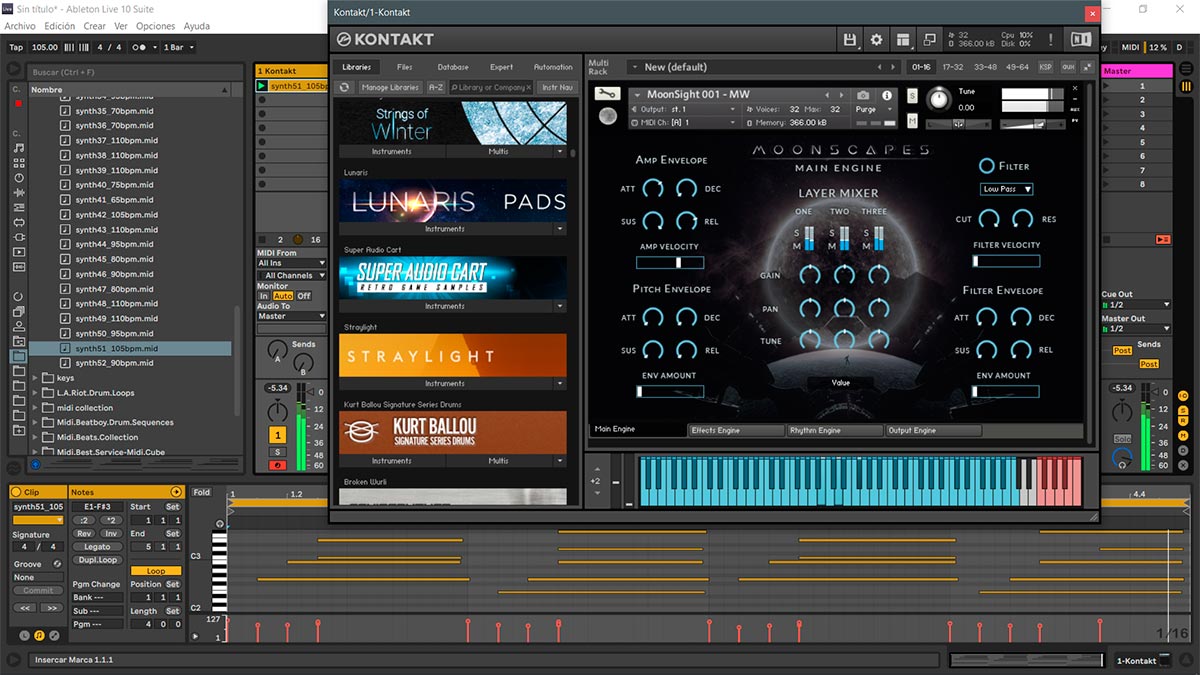Image resolution: width=1200 pixels, height=675 pixels.
Task: Click the Tap tempo button
Action: click(x=16, y=47)
